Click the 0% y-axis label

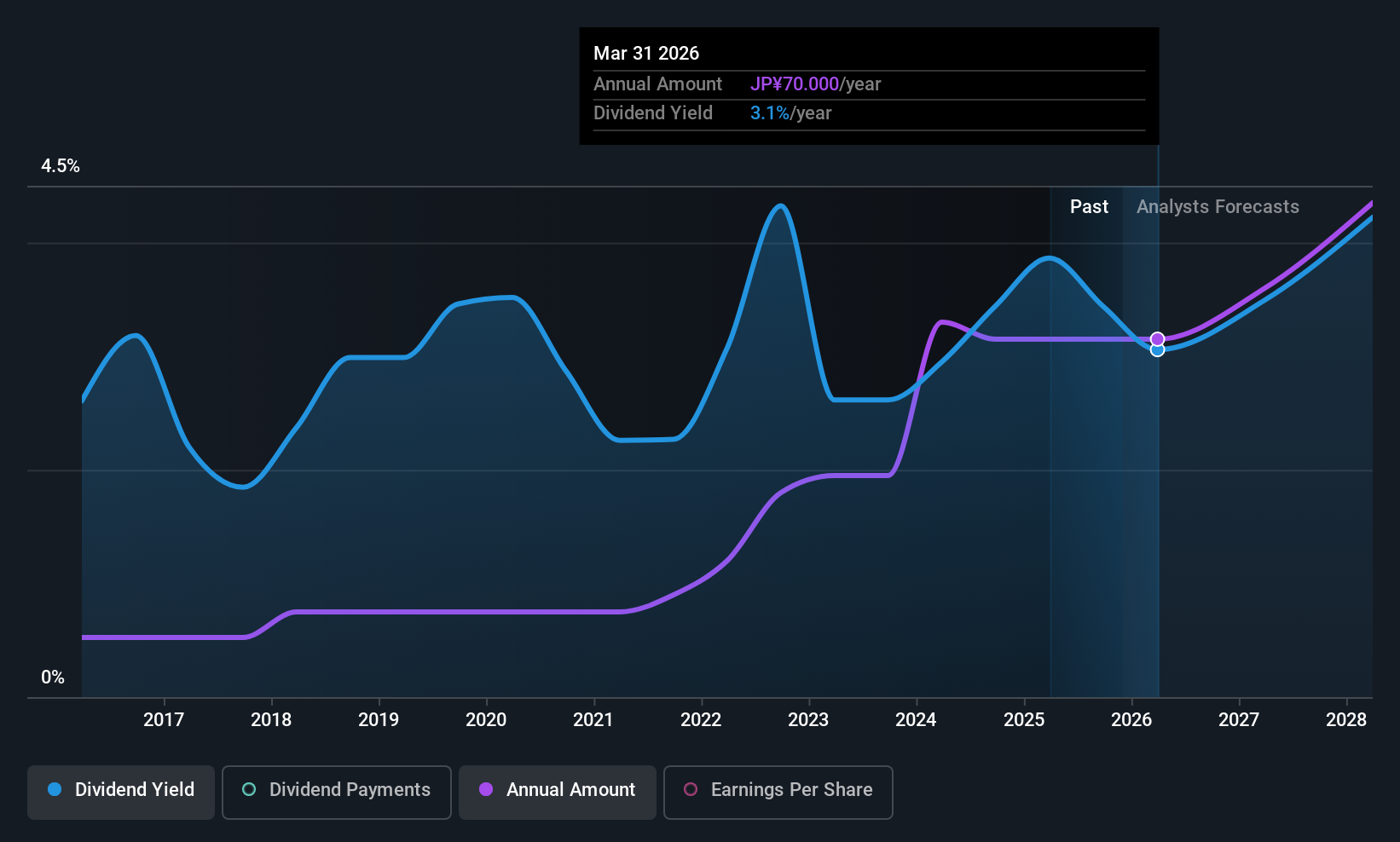(53, 678)
